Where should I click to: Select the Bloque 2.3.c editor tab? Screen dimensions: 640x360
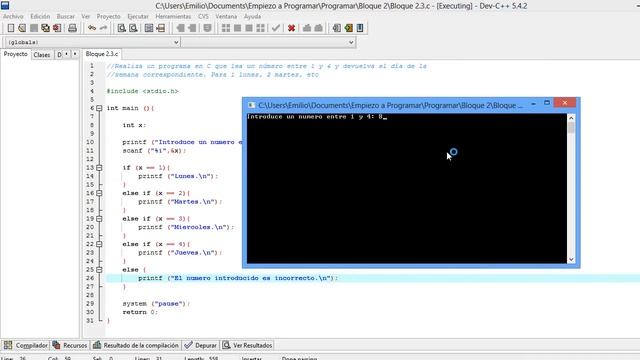pos(102,54)
